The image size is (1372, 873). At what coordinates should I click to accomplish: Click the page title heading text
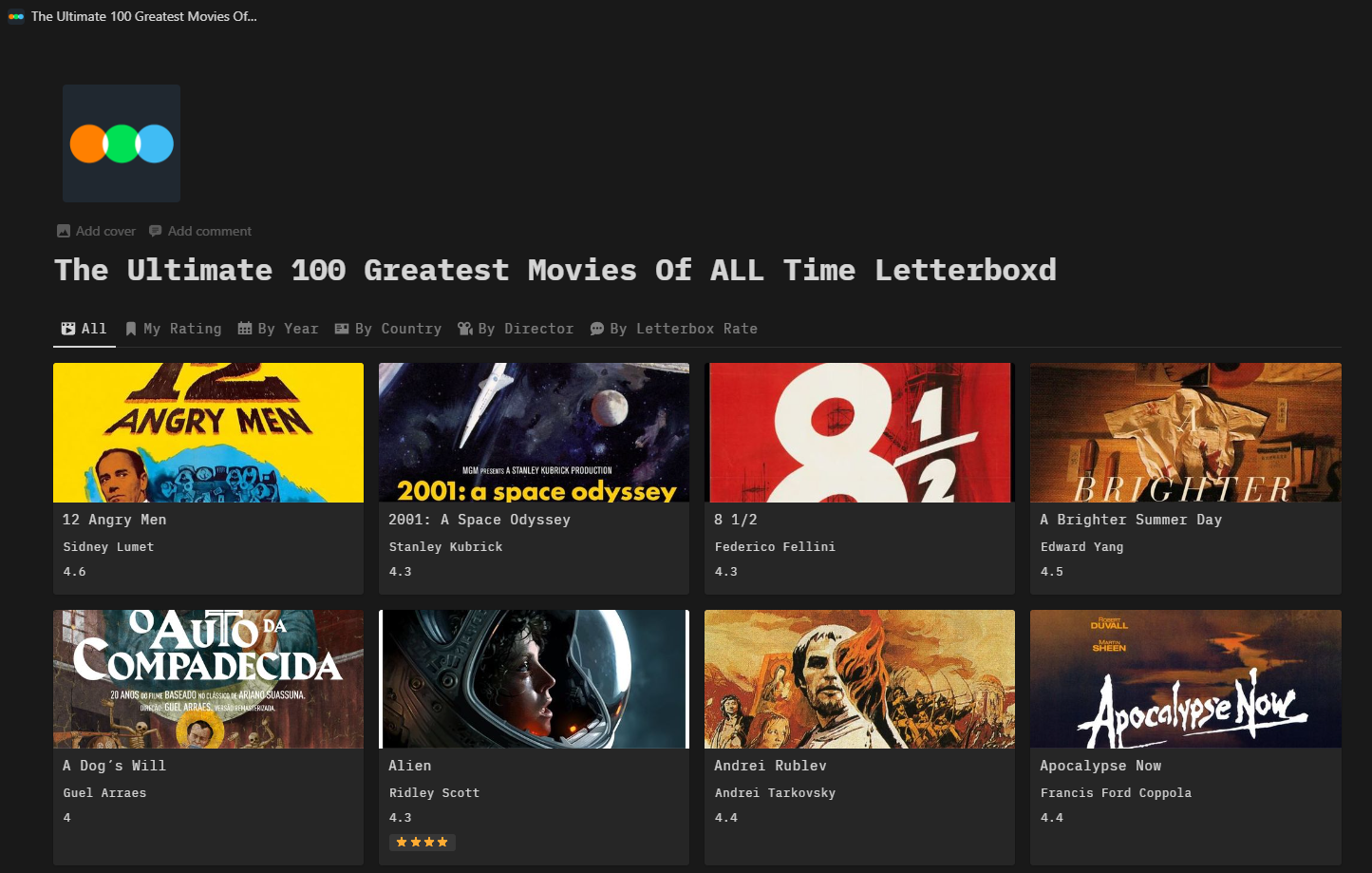555,270
